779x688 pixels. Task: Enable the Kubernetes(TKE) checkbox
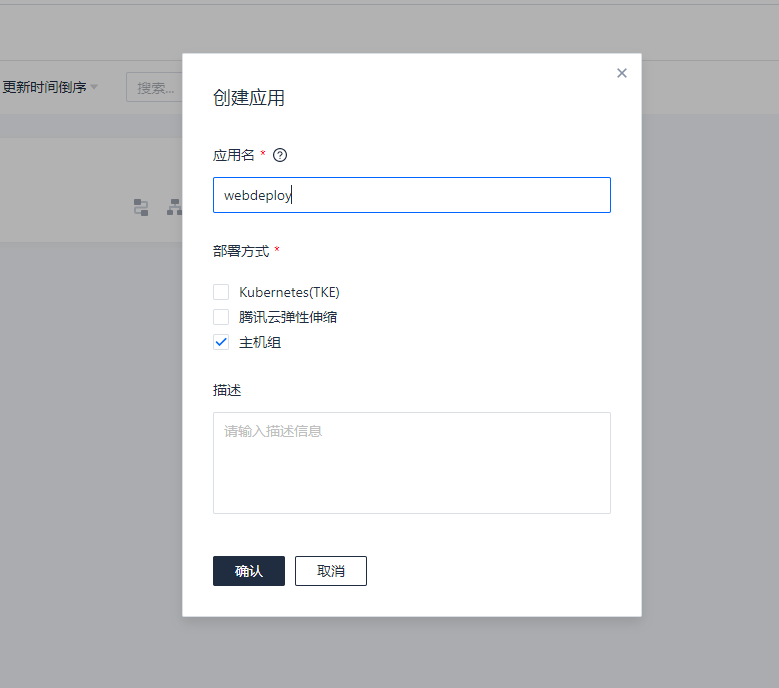point(221,292)
